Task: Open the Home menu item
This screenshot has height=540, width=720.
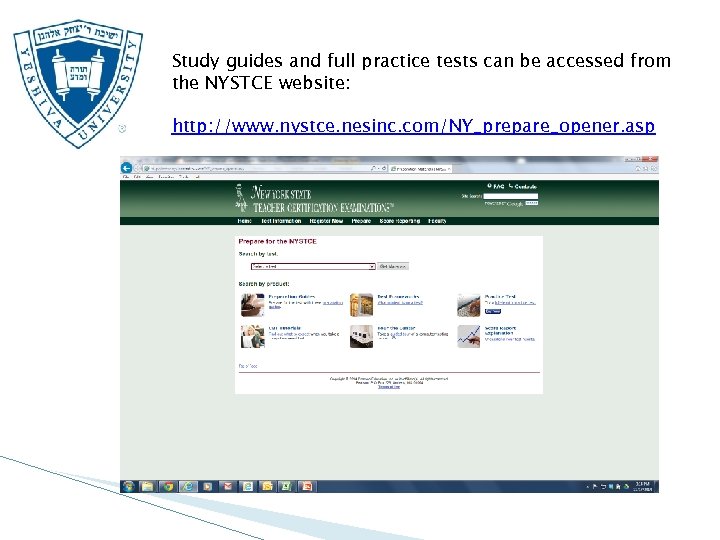Action: 245,221
